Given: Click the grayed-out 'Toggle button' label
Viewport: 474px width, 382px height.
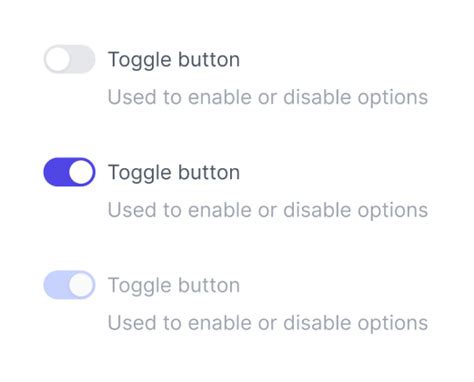Looking at the screenshot, I should [x=174, y=285].
